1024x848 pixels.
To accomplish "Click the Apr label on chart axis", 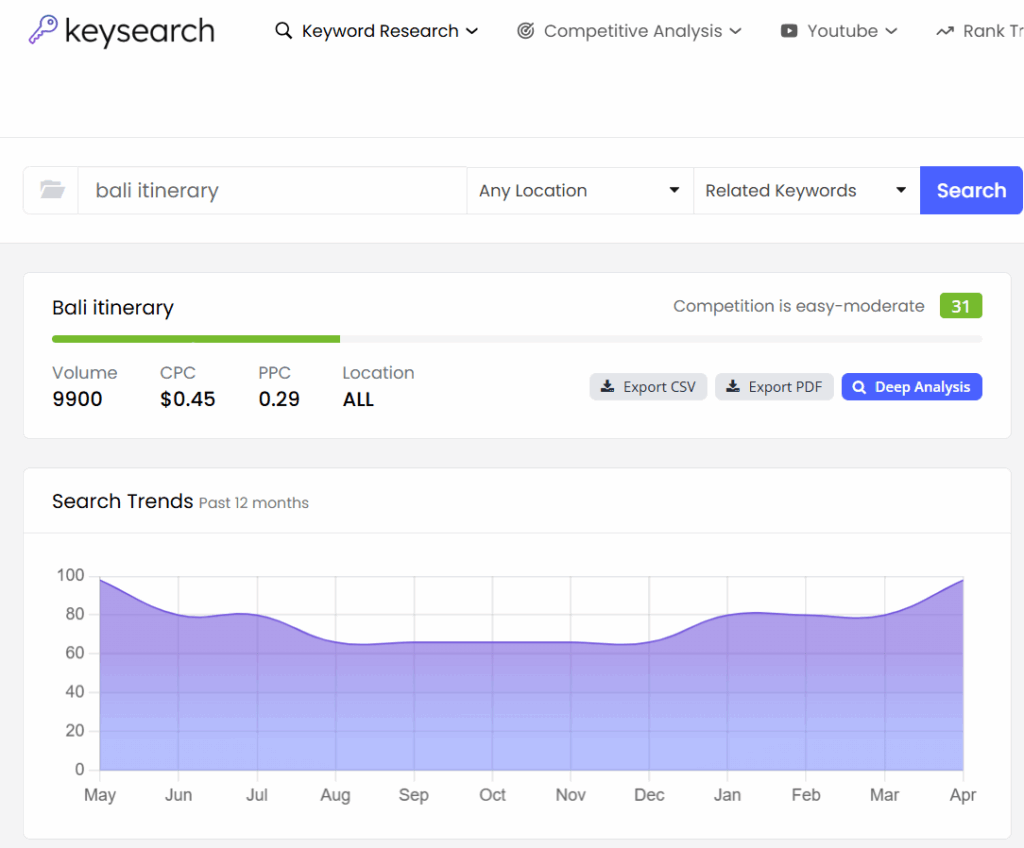I will 963,795.
